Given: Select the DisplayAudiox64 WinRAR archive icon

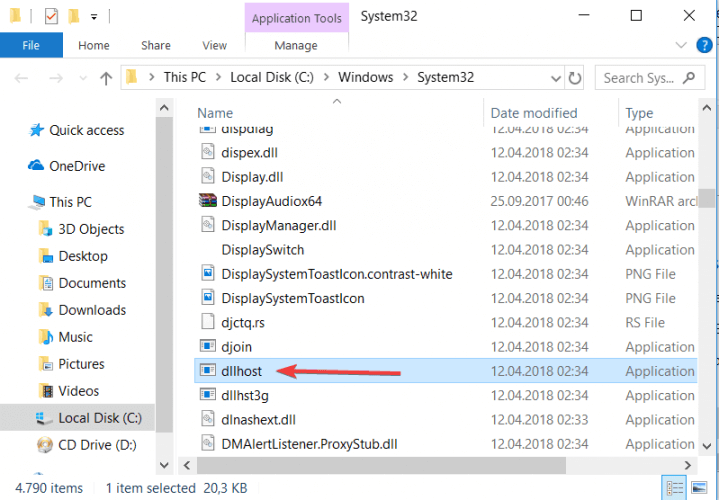Looking at the screenshot, I should coord(208,200).
